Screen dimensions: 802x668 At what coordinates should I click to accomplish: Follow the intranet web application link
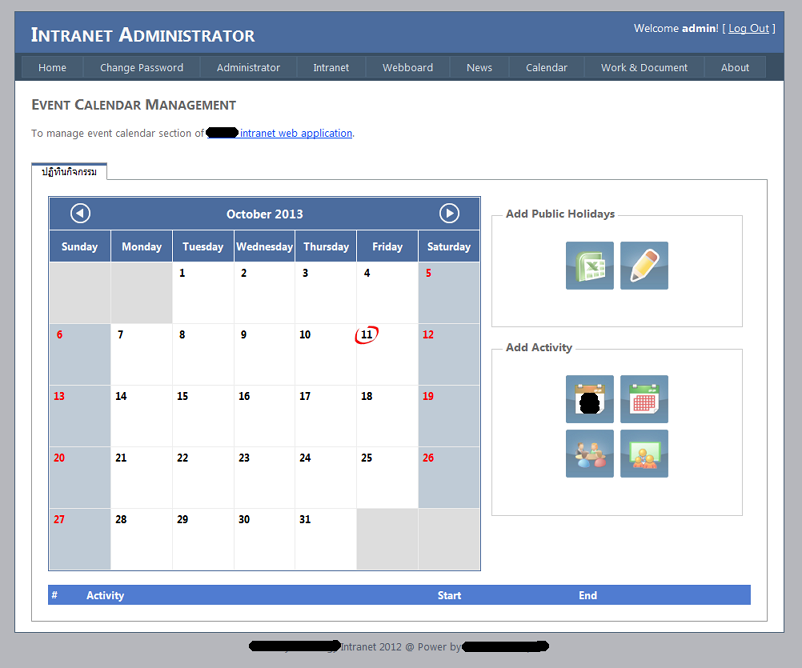click(296, 133)
